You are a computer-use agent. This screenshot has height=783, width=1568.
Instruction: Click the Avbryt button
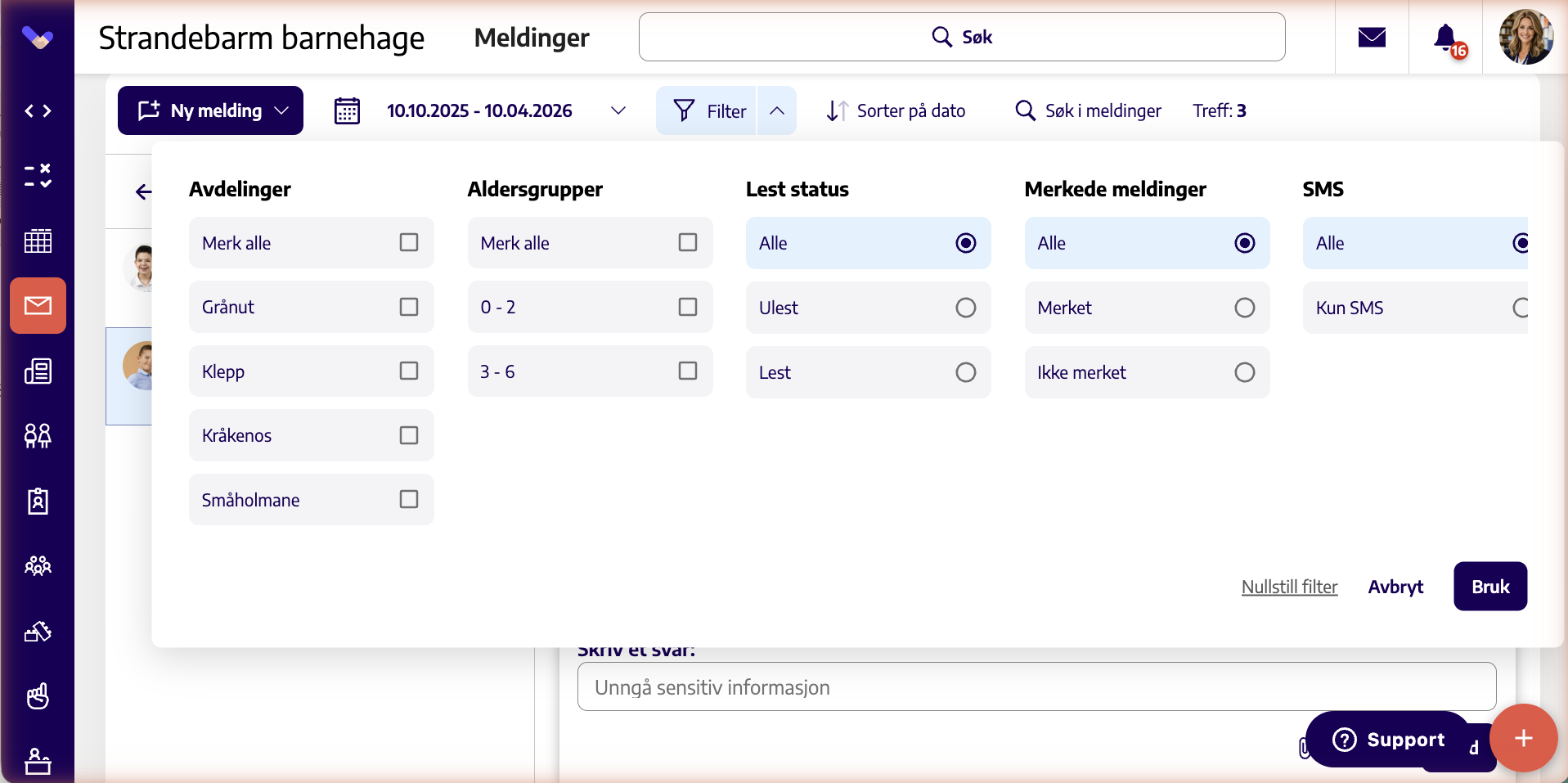point(1395,587)
